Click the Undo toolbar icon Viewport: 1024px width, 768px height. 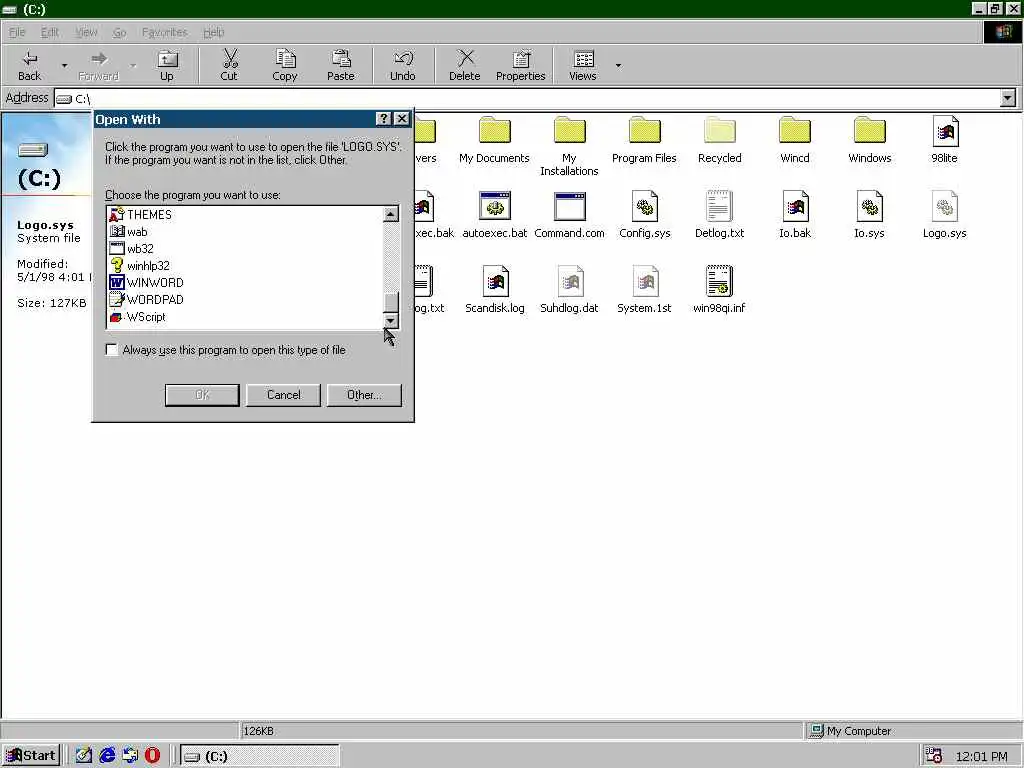403,59
